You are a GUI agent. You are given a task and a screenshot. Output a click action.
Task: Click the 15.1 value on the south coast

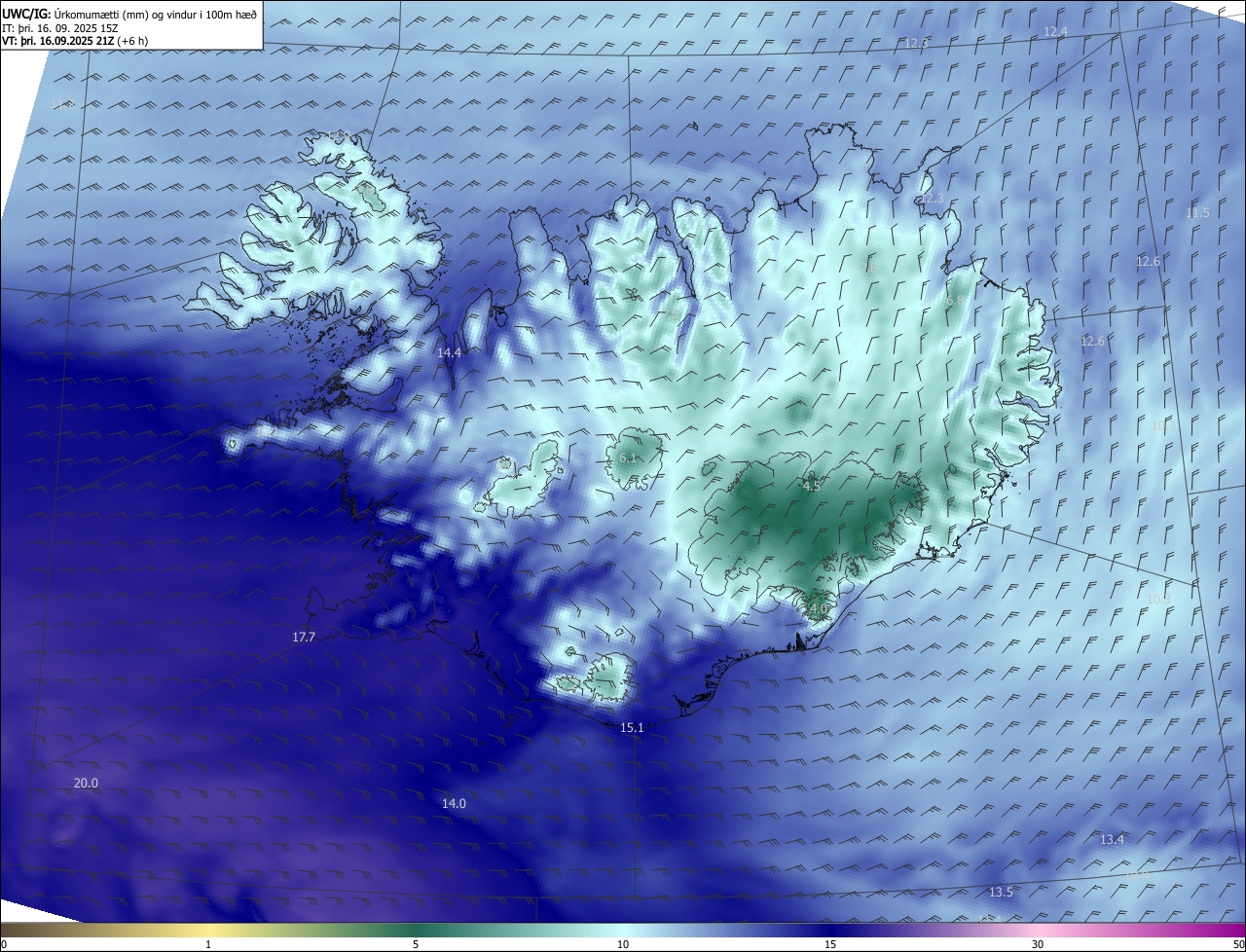pyautogui.click(x=633, y=728)
